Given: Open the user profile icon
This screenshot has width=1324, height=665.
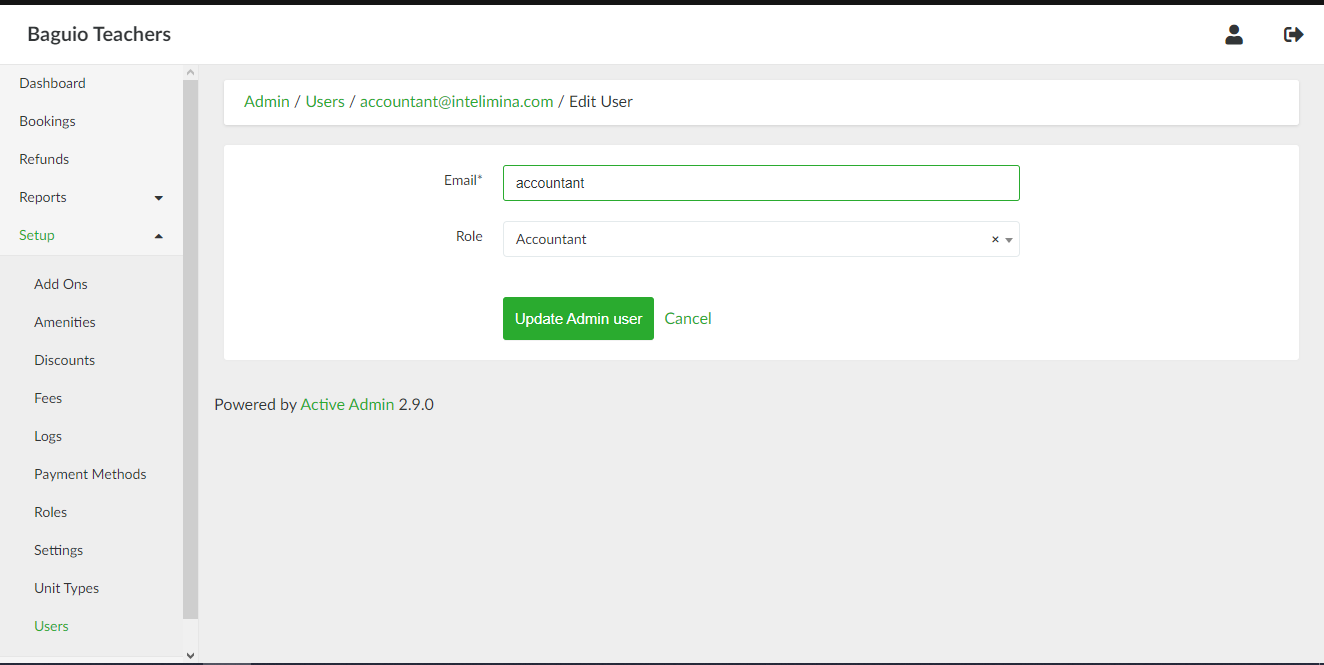Looking at the screenshot, I should (1234, 35).
